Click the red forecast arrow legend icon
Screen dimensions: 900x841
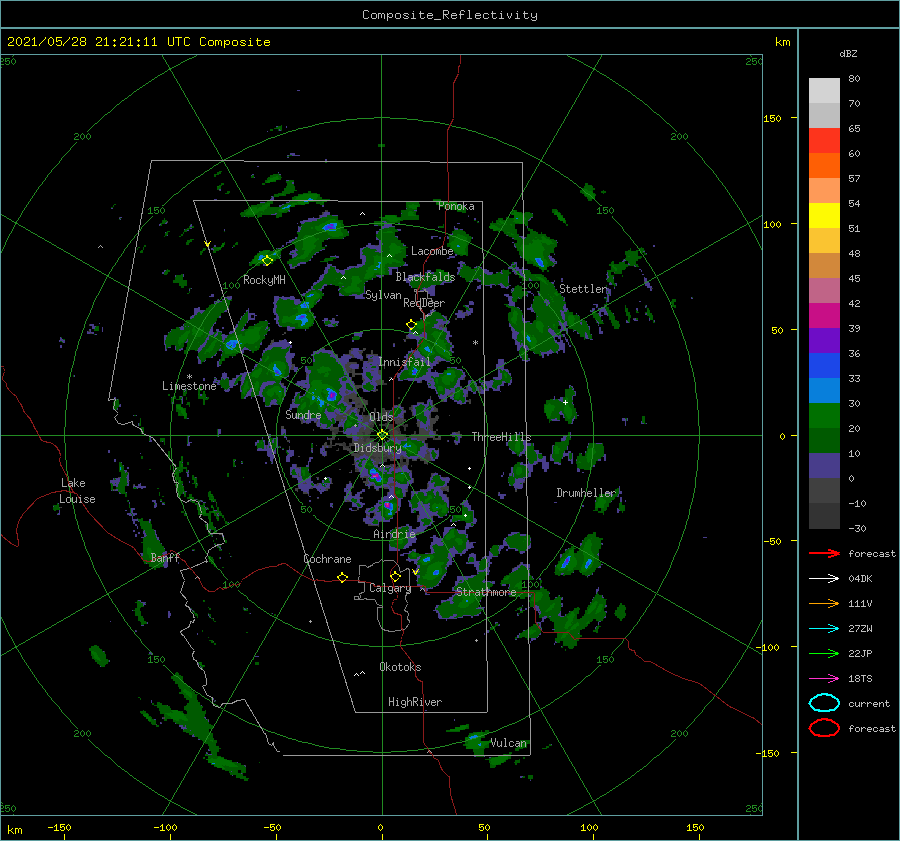(x=824, y=553)
